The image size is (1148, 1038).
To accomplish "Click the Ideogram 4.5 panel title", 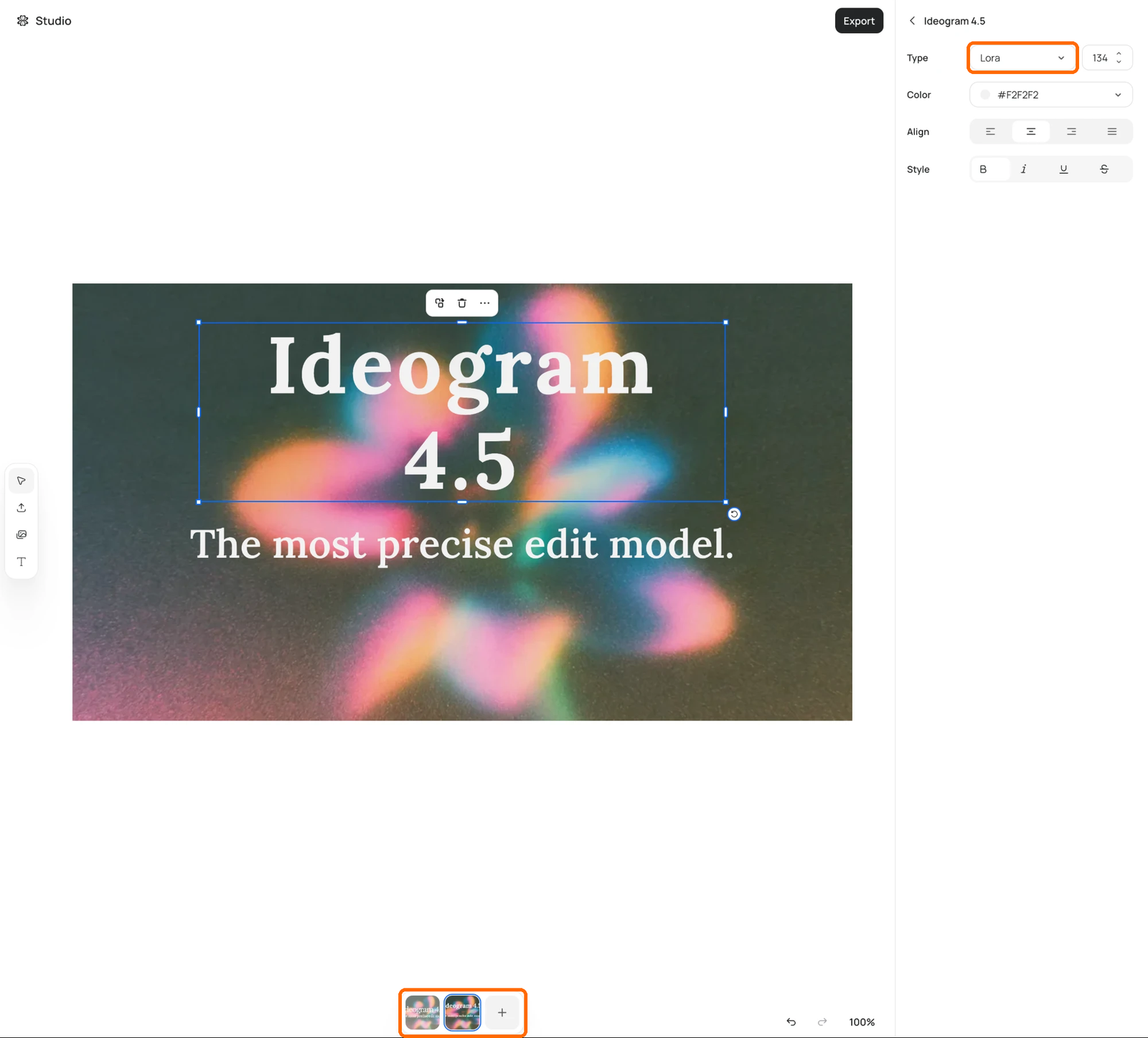I will coord(954,21).
